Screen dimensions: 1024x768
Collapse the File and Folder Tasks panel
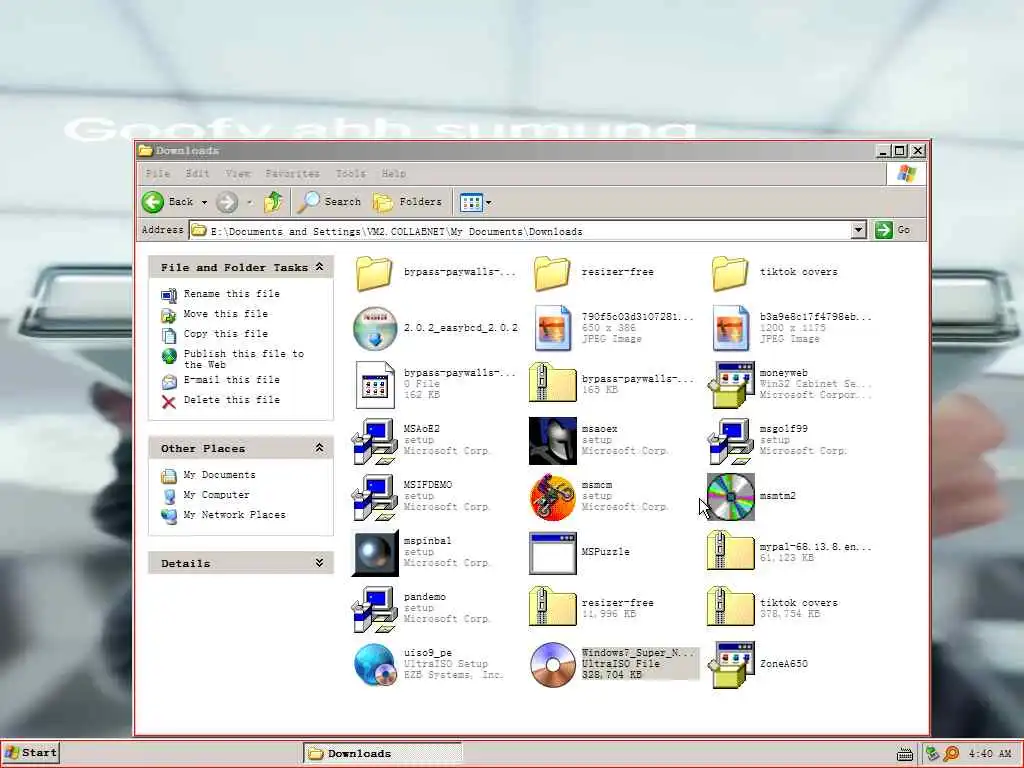(319, 266)
